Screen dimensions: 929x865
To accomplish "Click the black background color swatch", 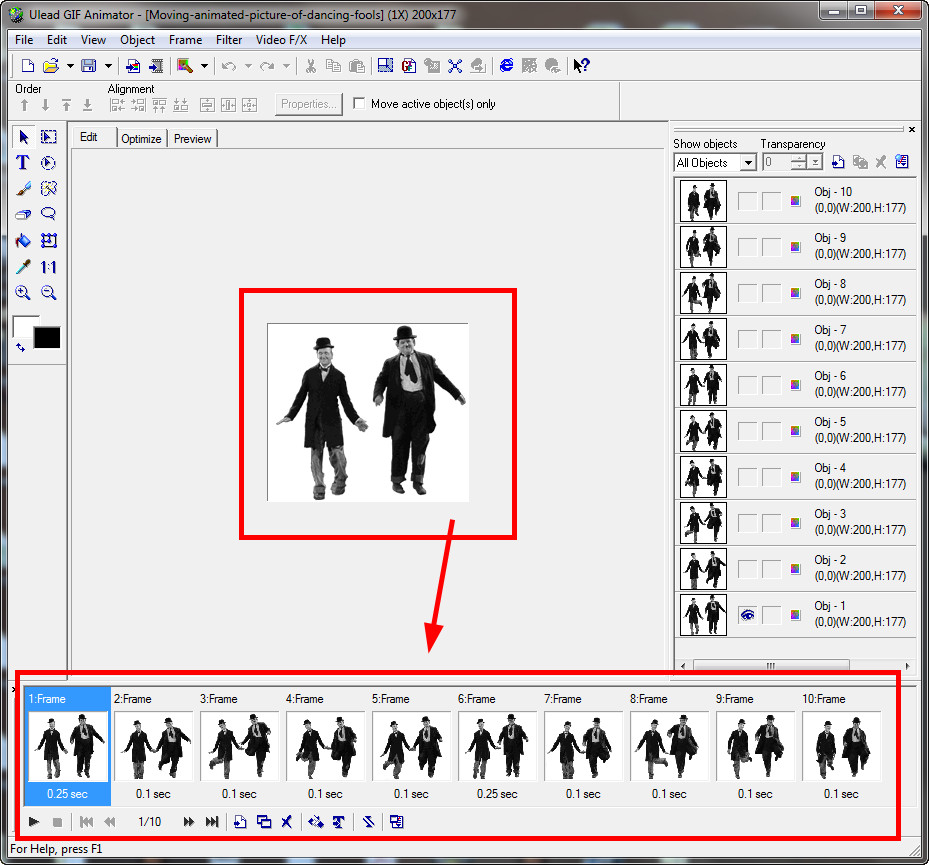I will pyautogui.click(x=47, y=338).
